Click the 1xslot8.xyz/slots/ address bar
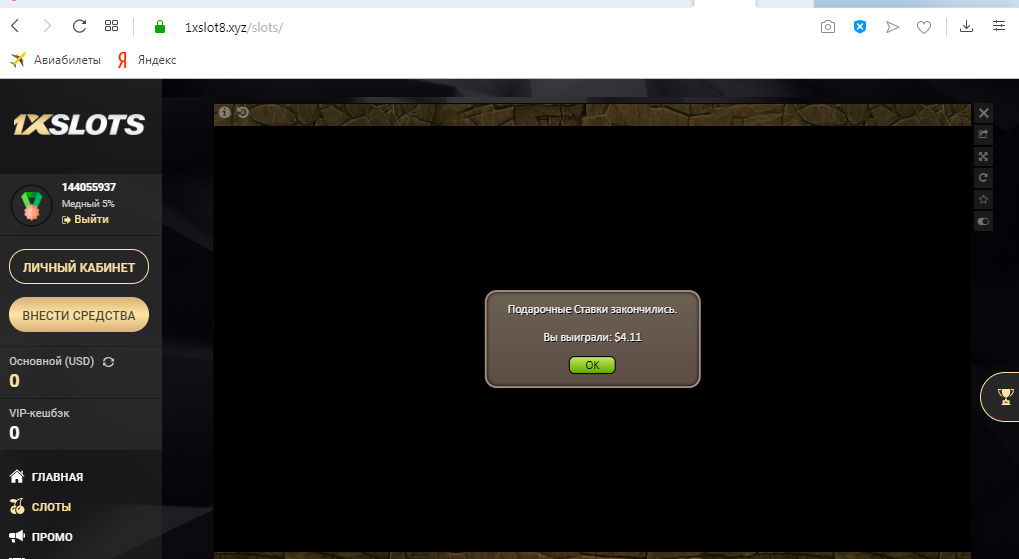 click(x=234, y=27)
